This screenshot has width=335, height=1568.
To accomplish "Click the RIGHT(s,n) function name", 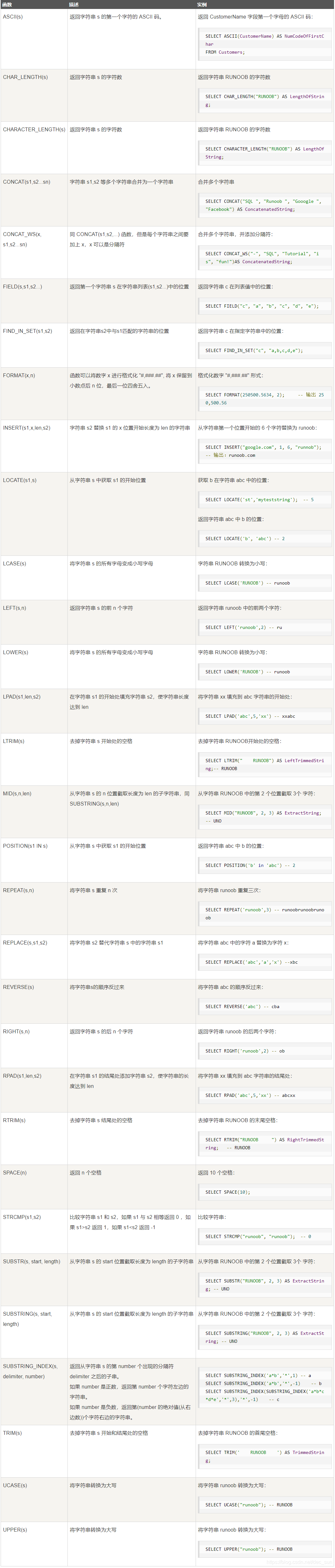I will pos(16,1032).
